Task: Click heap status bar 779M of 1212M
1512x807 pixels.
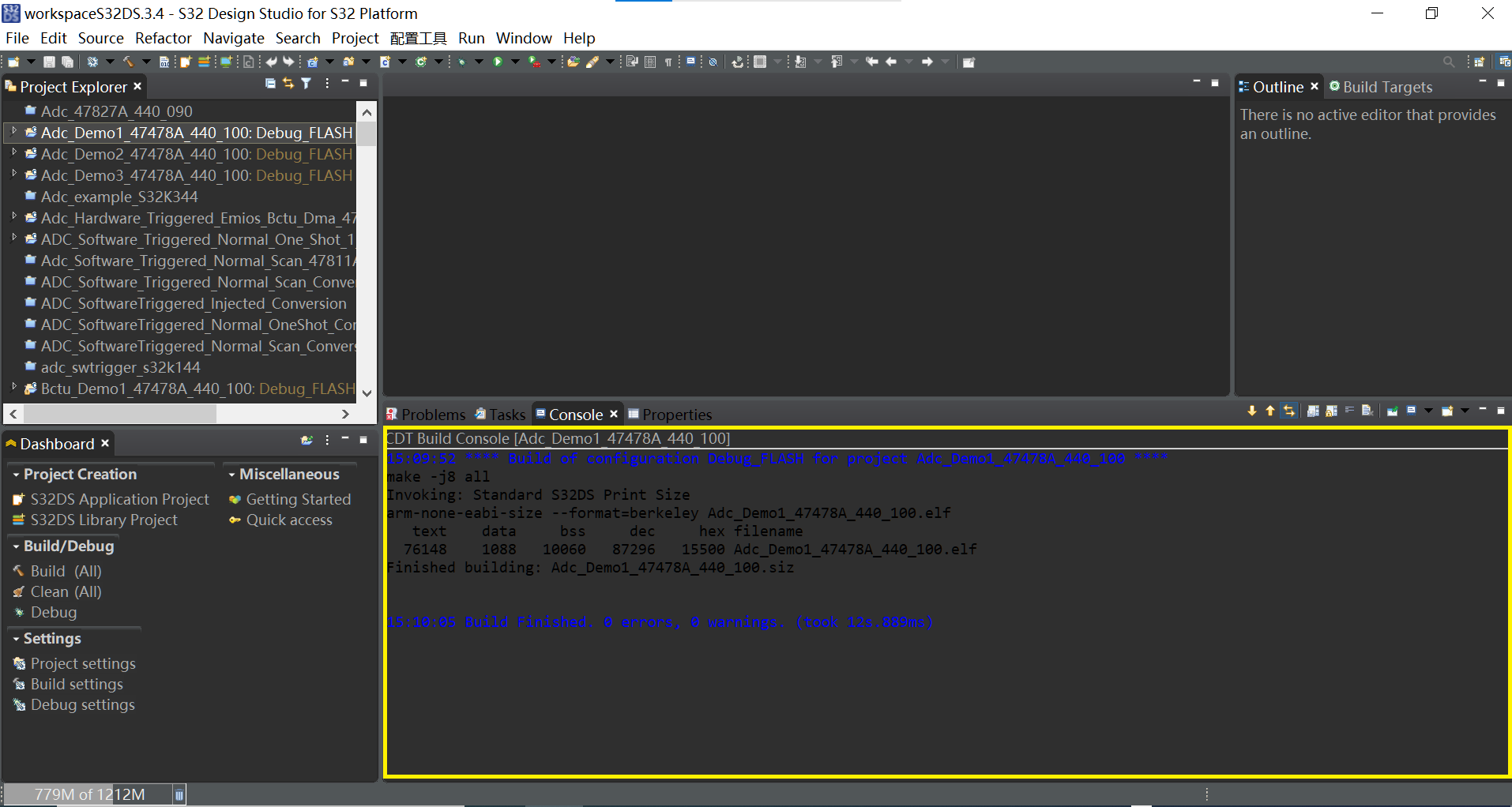Action: [x=89, y=794]
